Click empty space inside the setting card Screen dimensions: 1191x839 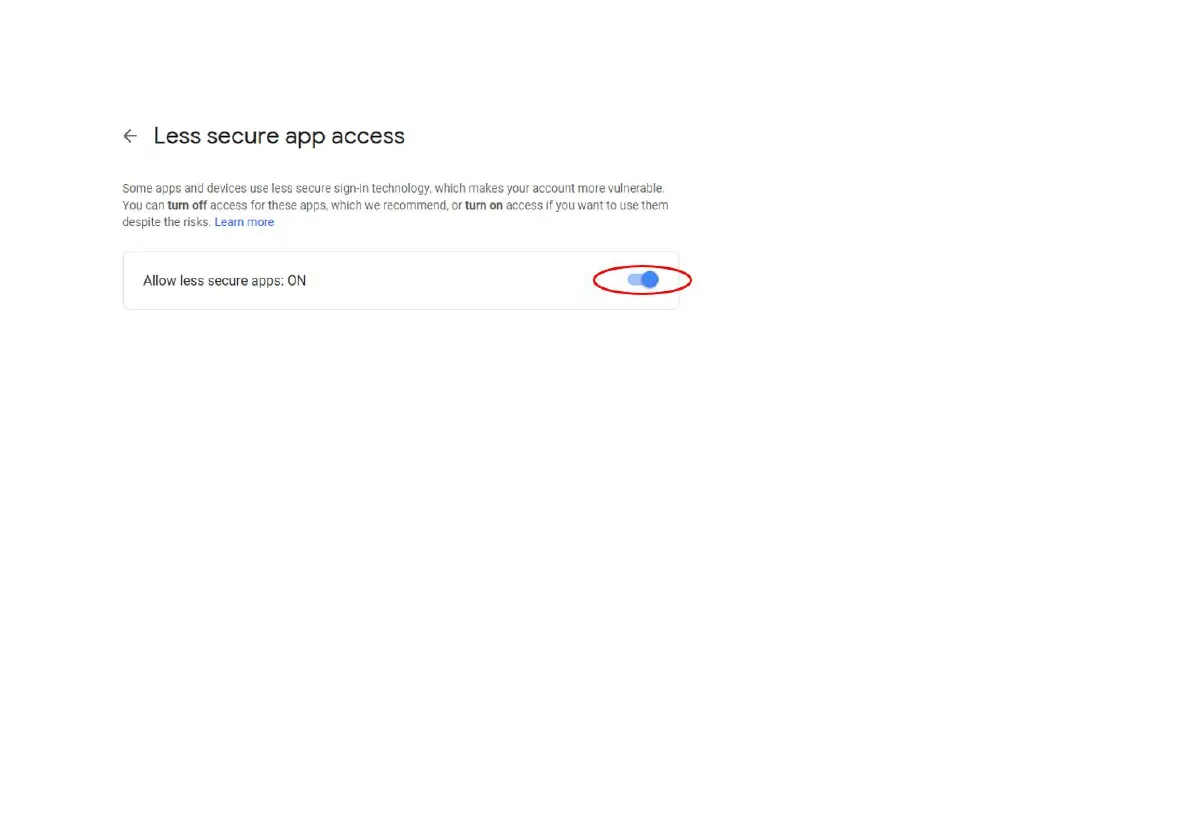(448, 280)
